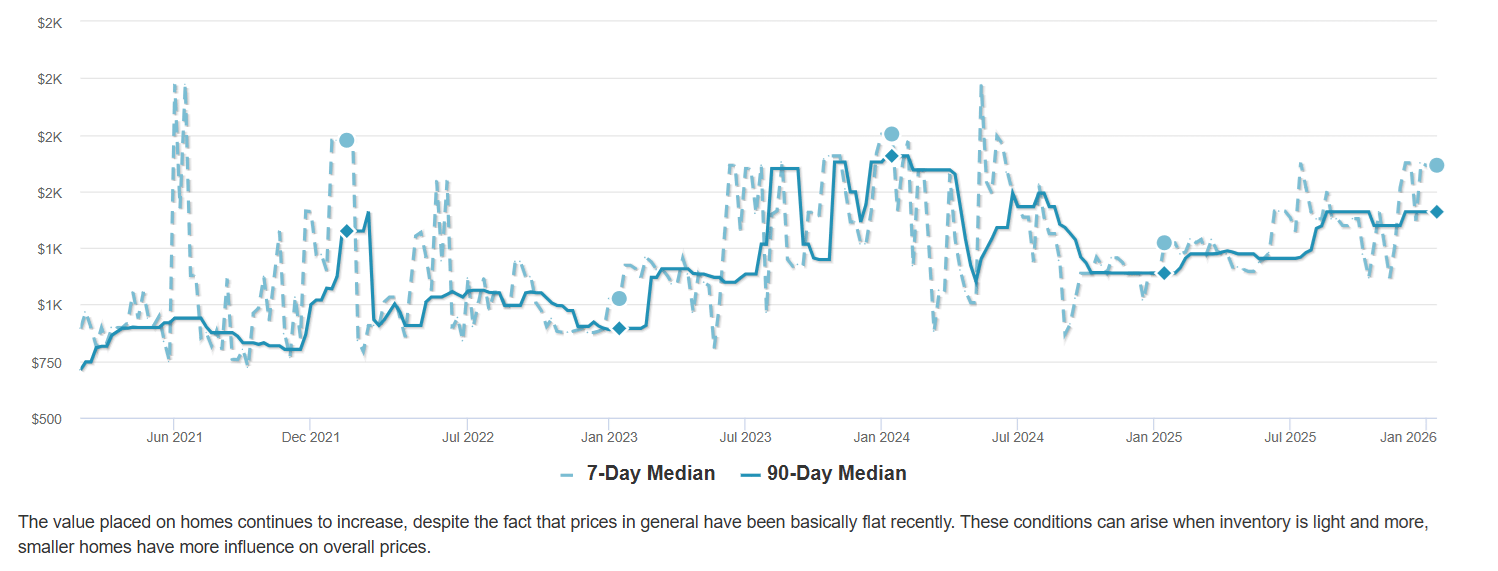This screenshot has height=571, width=1498.
Task: Click the $500 y-axis label
Action: point(47,419)
